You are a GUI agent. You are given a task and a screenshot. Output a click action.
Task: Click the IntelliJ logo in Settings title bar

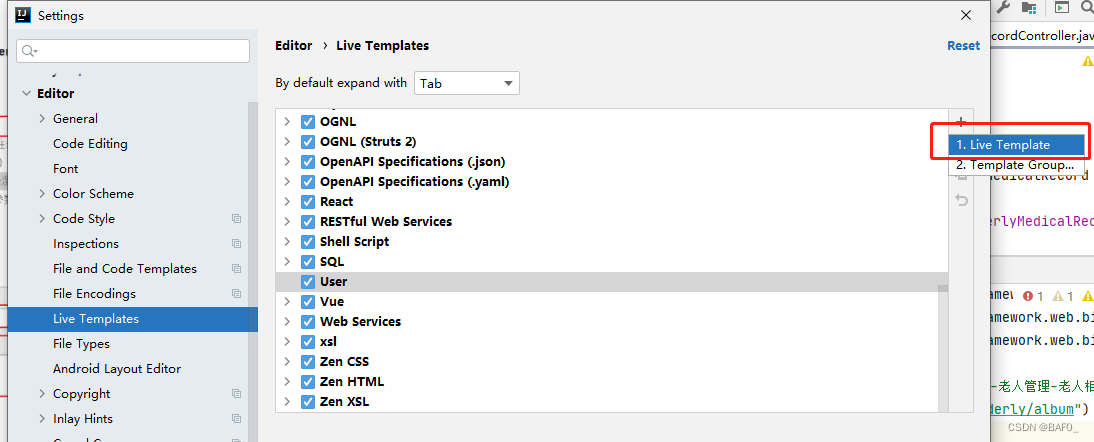pos(22,15)
